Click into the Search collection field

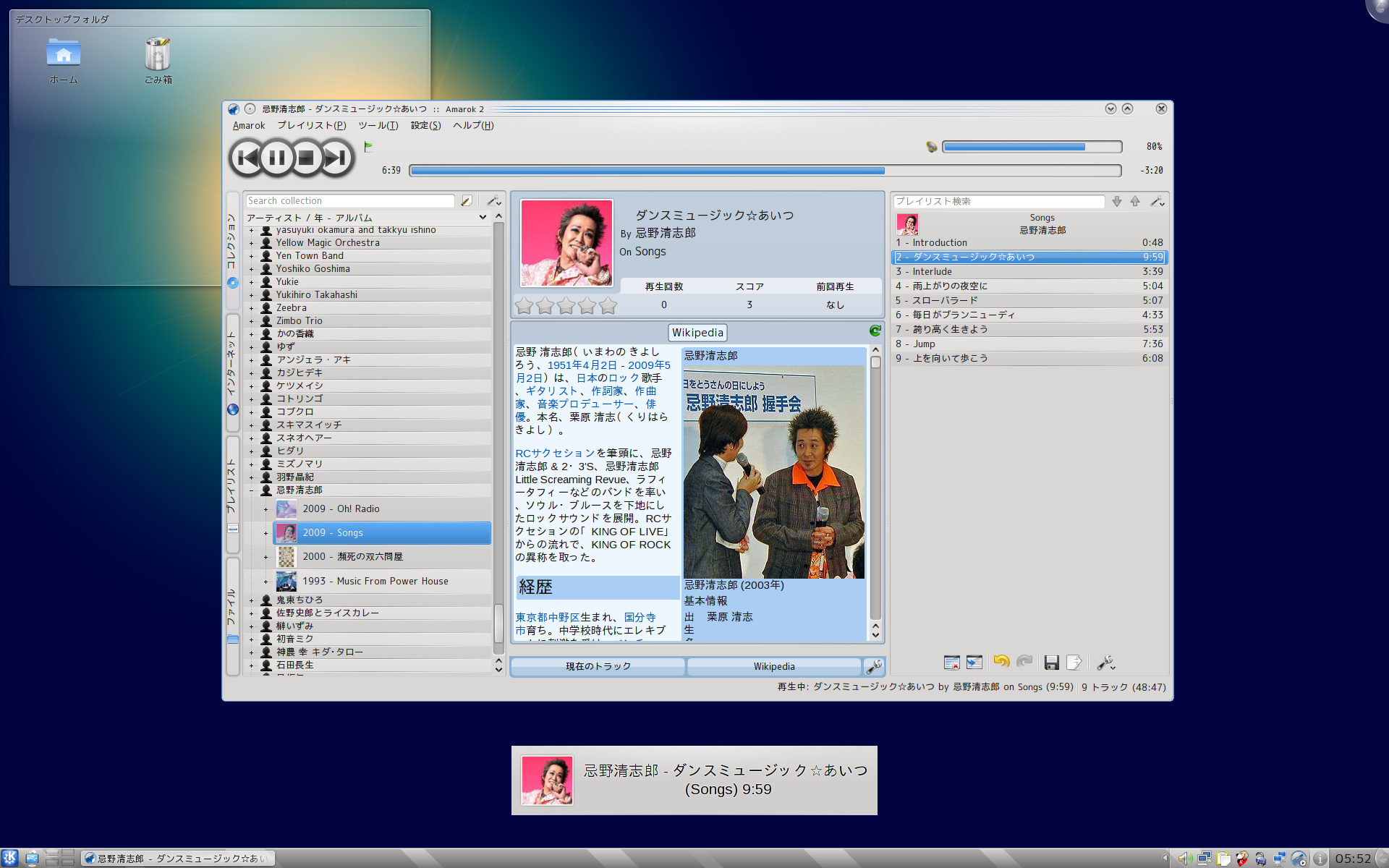pyautogui.click(x=350, y=201)
